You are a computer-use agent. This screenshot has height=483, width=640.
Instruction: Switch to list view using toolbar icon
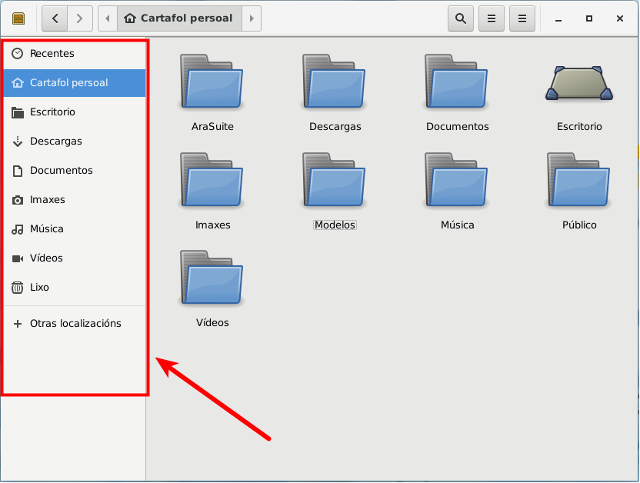point(490,18)
